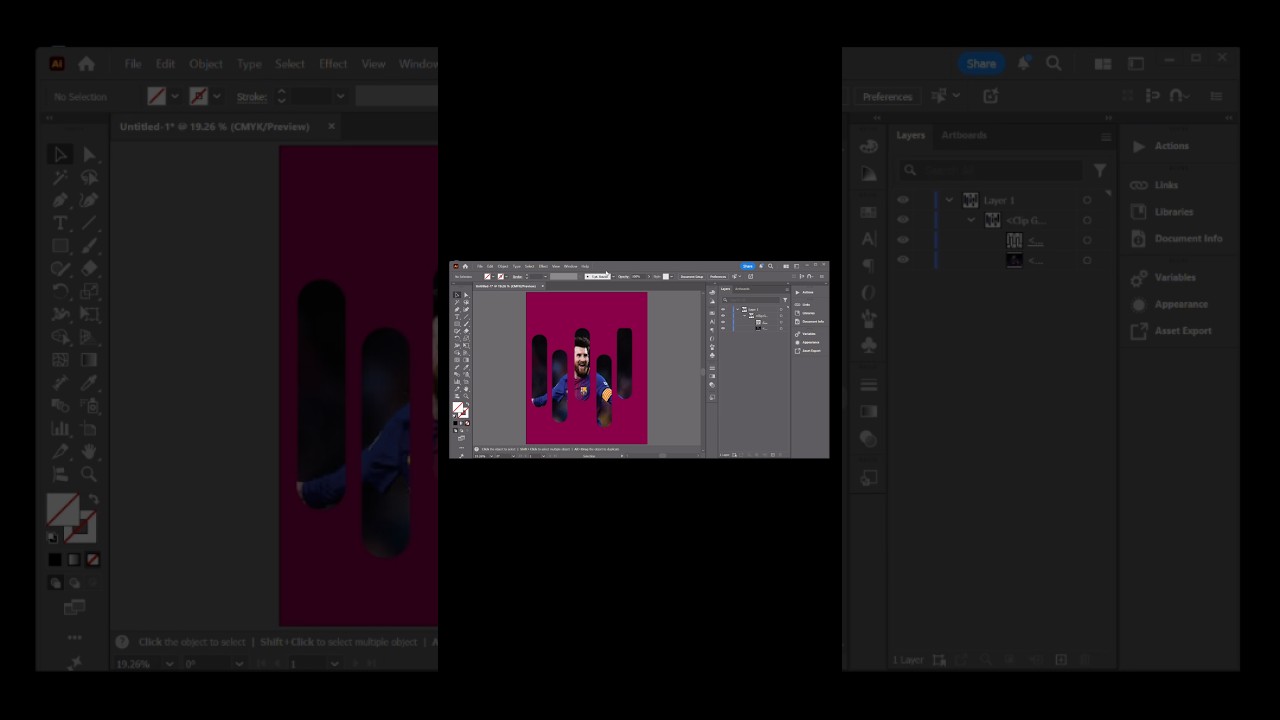Select the Eraser tool
Image resolution: width=1280 pixels, height=720 pixels.
click(89, 269)
